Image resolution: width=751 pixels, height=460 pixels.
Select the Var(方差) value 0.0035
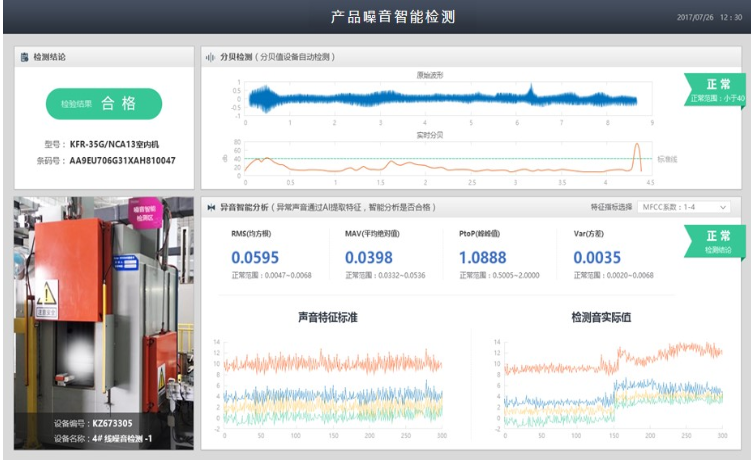coord(597,258)
